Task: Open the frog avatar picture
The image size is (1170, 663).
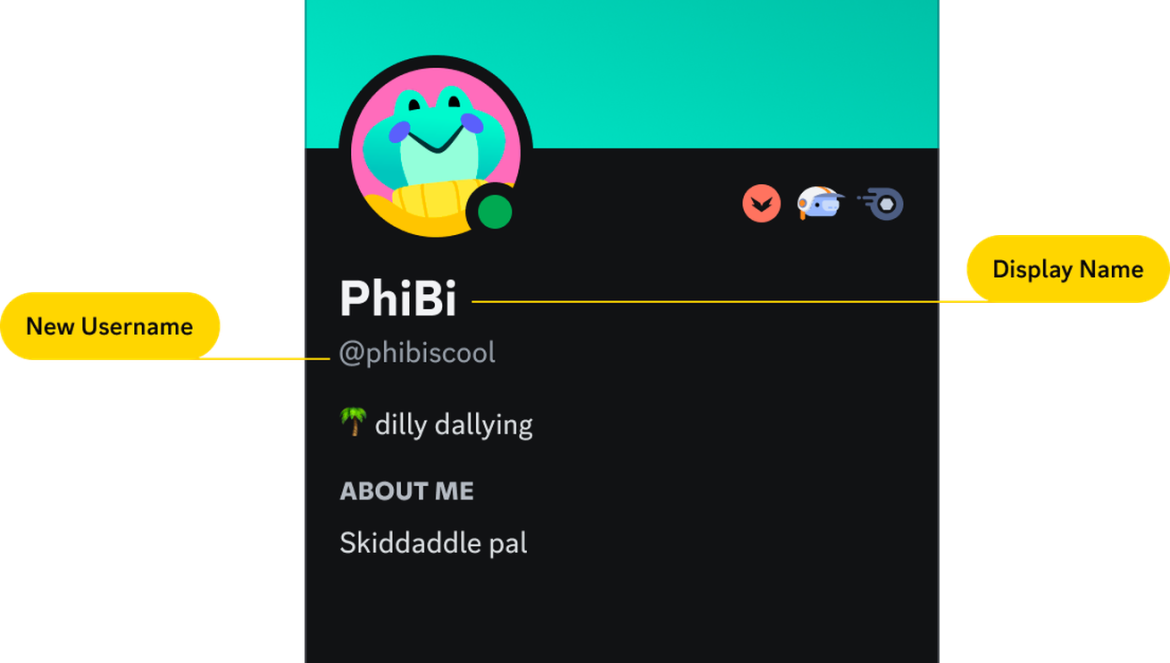Action: click(x=436, y=152)
